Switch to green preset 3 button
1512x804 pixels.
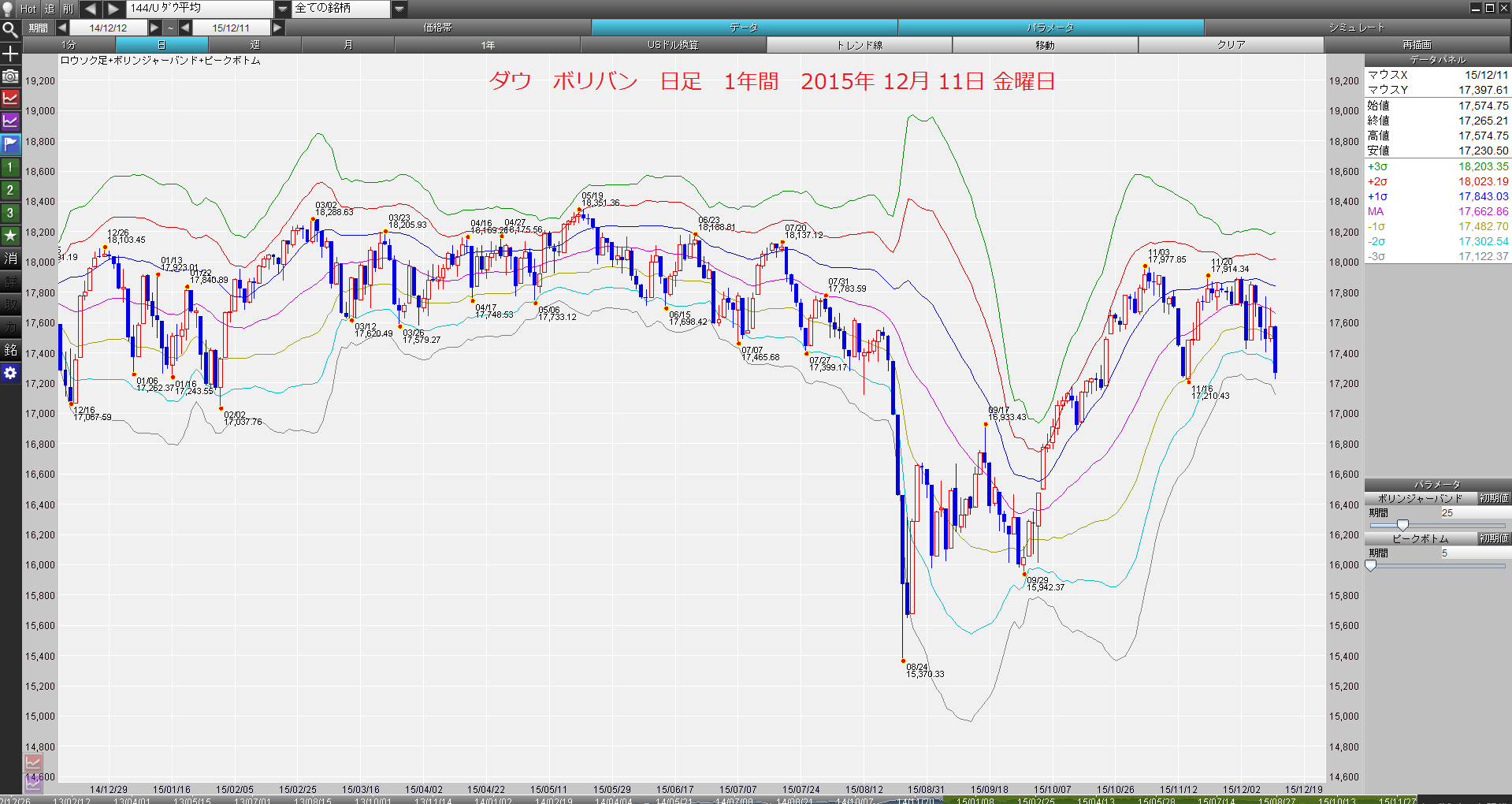pyautogui.click(x=10, y=214)
